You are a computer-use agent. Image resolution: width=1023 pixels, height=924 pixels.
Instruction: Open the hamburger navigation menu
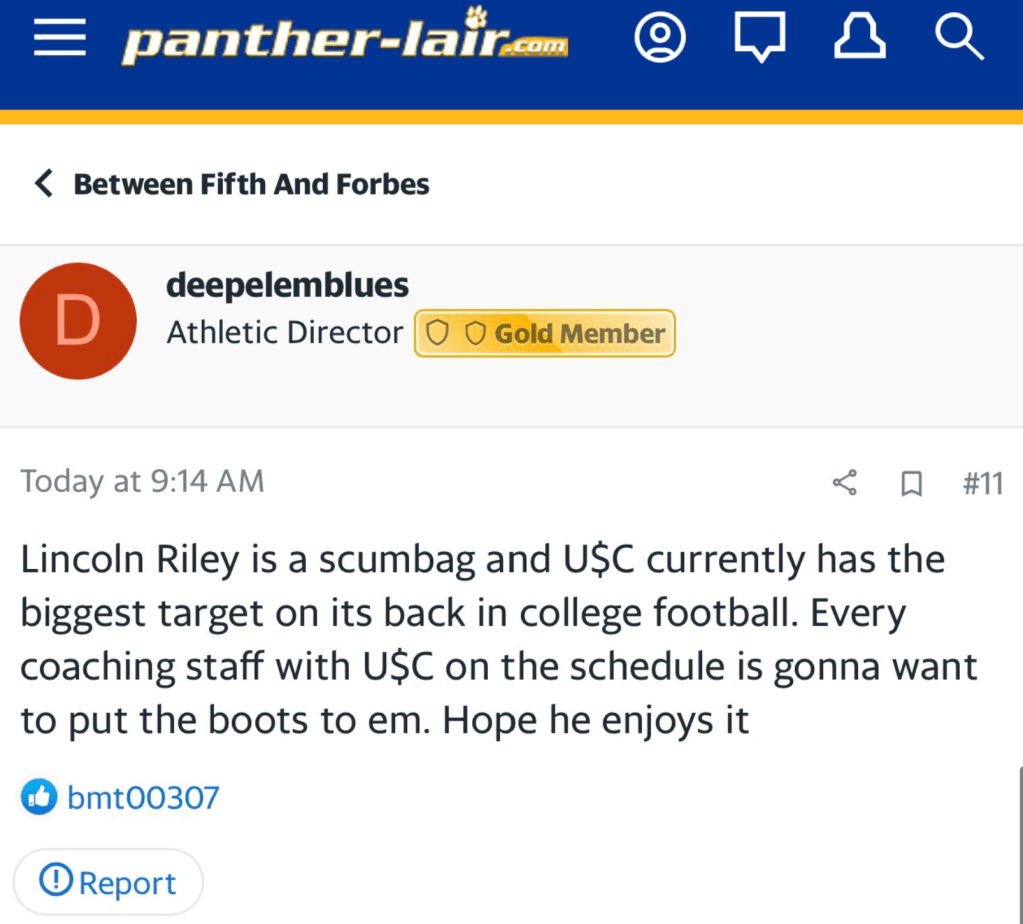tap(60, 39)
